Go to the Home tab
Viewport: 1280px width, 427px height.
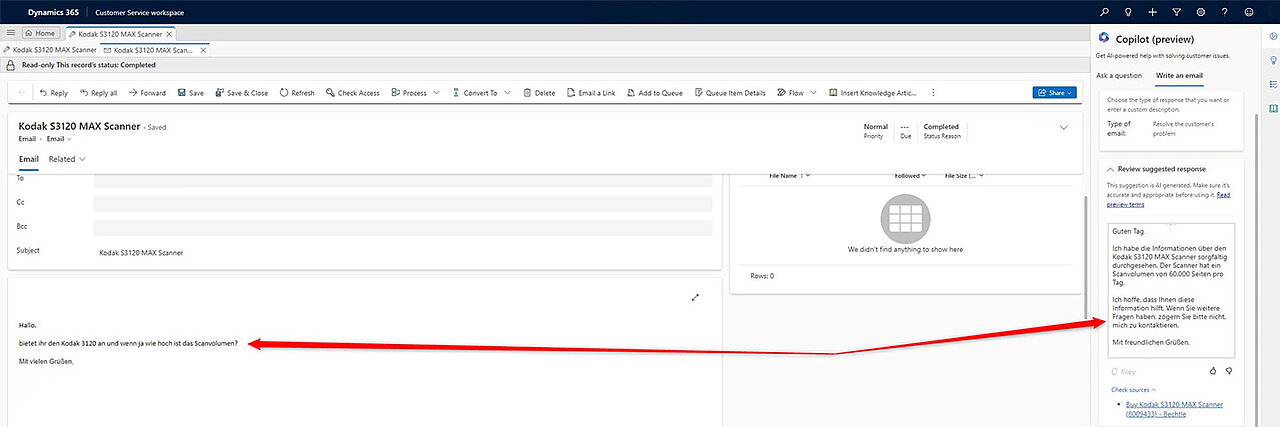tap(39, 33)
